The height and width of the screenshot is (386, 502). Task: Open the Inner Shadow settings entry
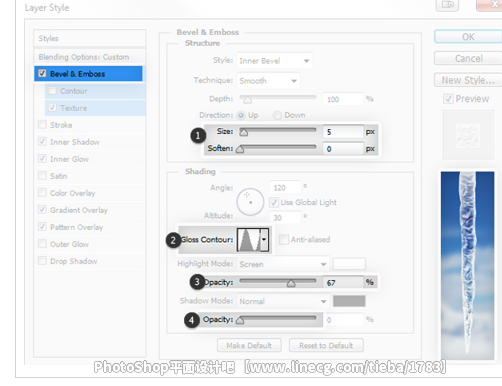tap(75, 142)
